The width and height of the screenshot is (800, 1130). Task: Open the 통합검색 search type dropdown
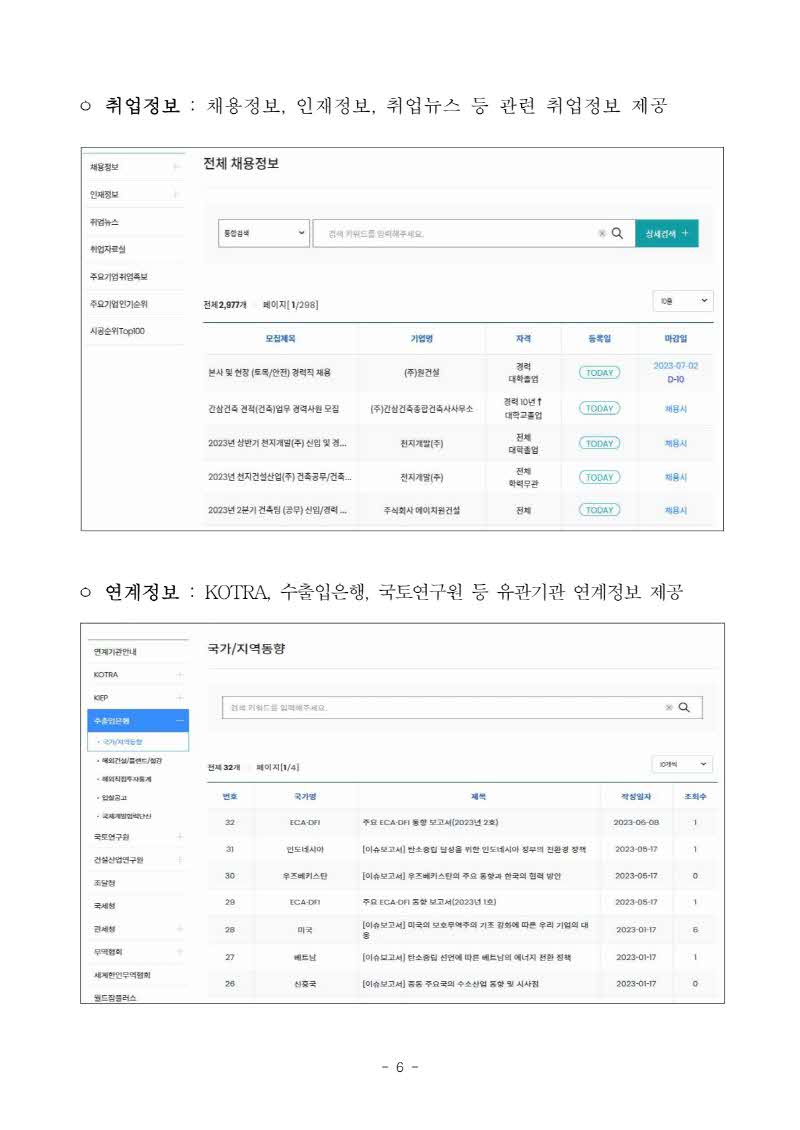coord(264,233)
